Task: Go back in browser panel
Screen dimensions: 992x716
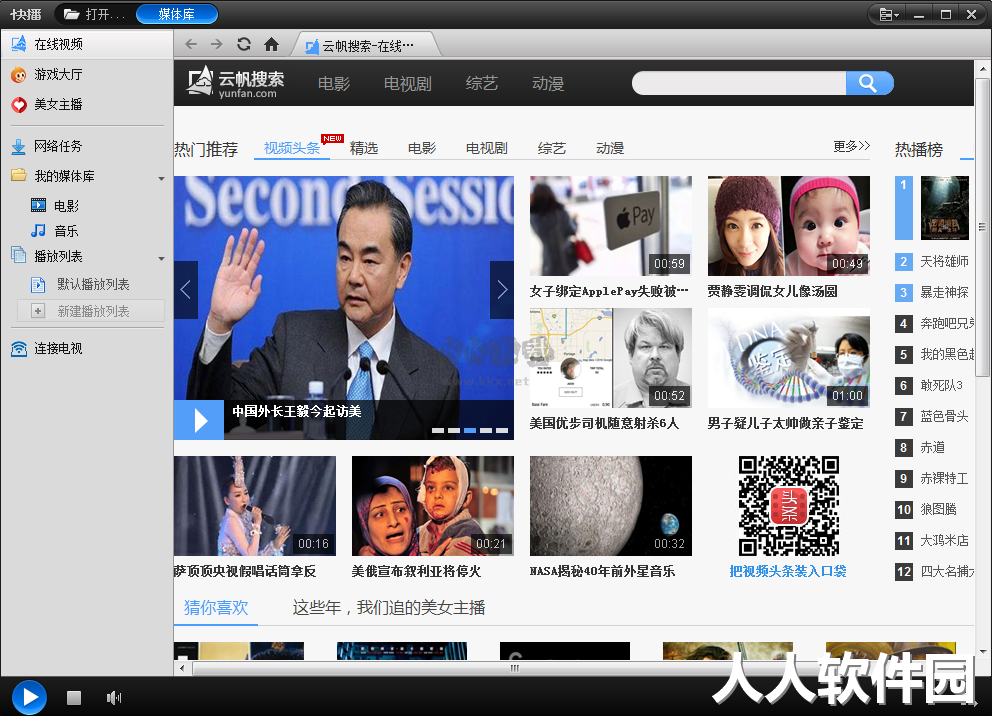Action: (x=191, y=44)
